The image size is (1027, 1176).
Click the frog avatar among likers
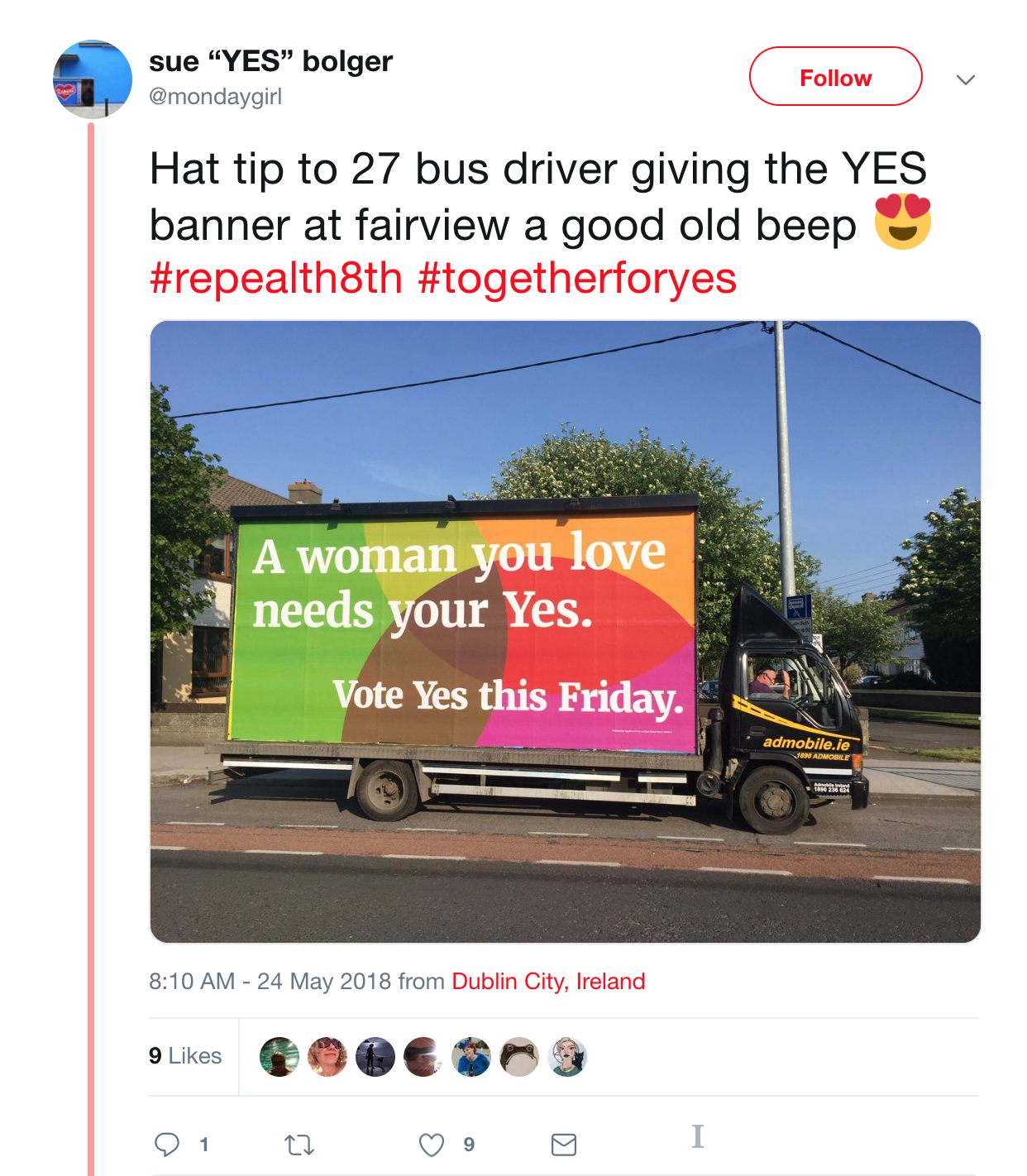pyautogui.click(x=519, y=1057)
